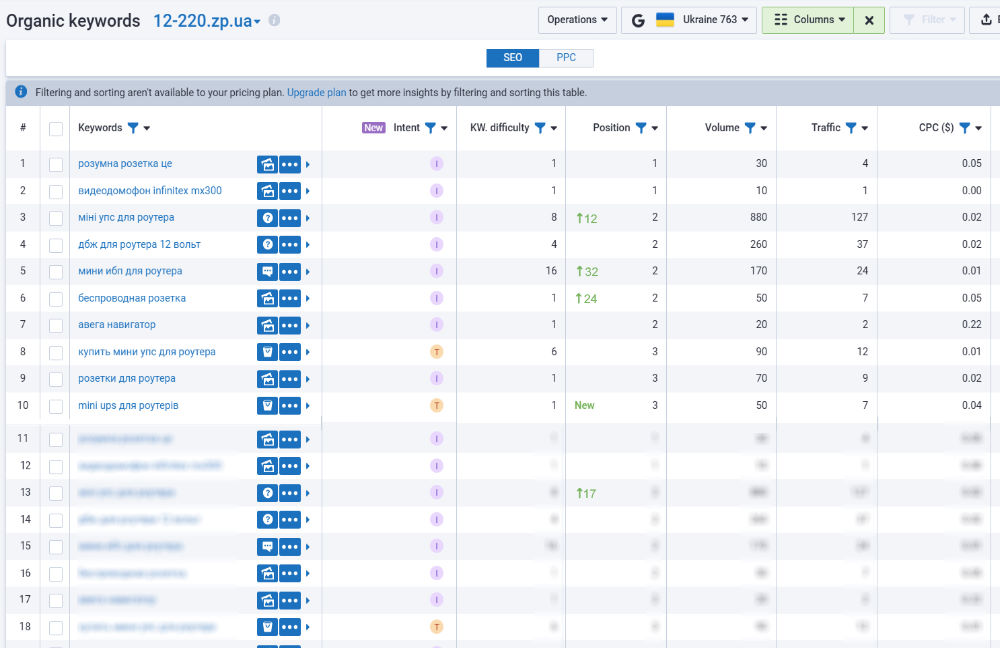Image resolution: width=1000 pixels, height=648 pixels.
Task: Click question icon for 'міні упс для роутера'
Action: point(267,218)
